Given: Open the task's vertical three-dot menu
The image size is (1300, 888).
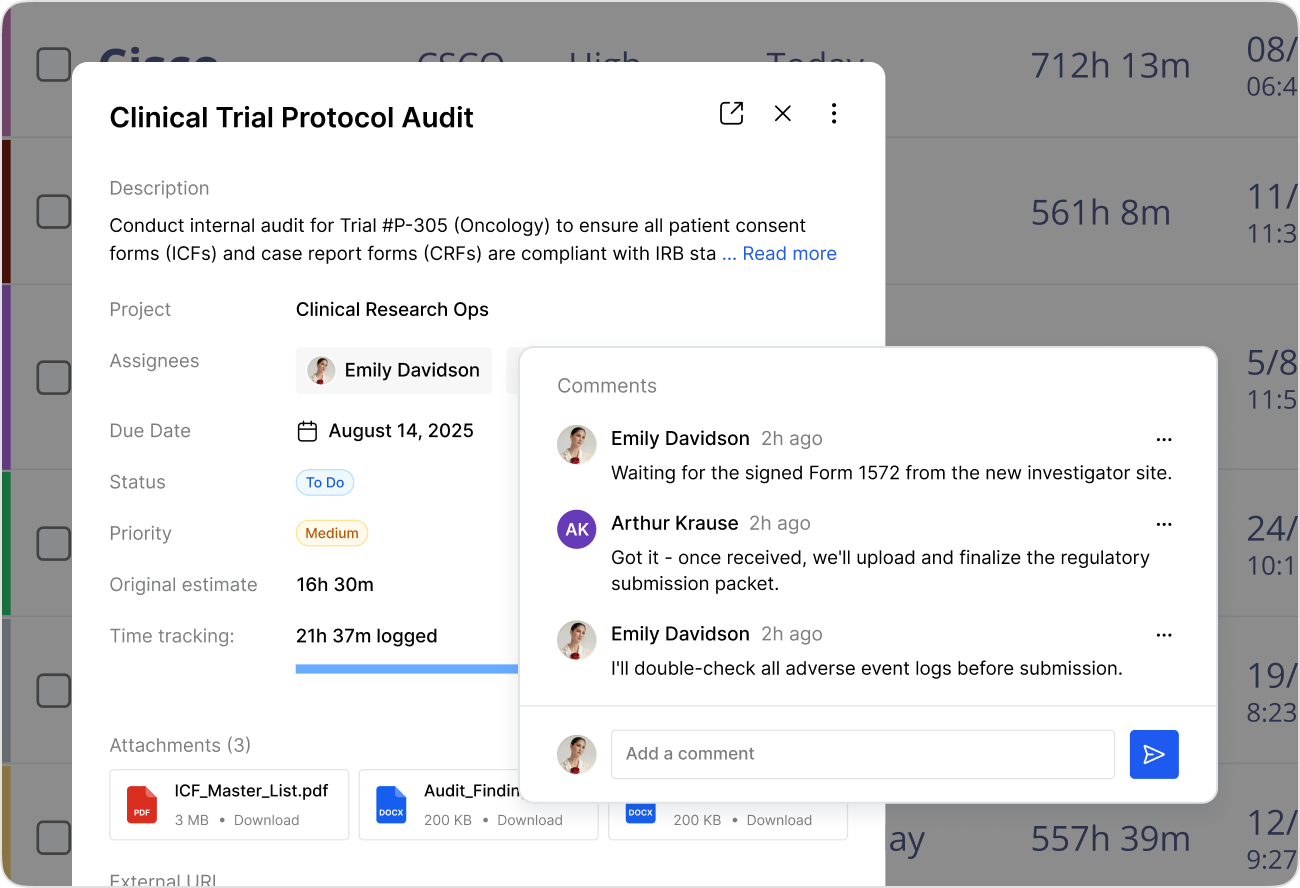Looking at the screenshot, I should click(834, 114).
